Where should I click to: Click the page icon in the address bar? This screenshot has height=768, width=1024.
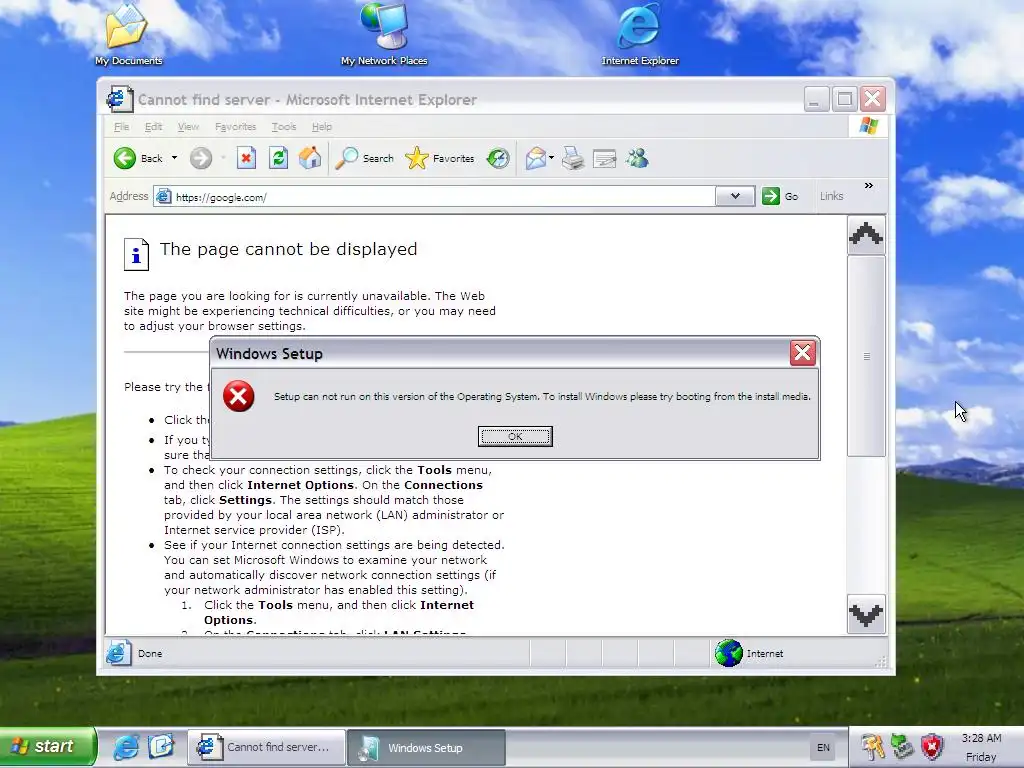pos(163,197)
